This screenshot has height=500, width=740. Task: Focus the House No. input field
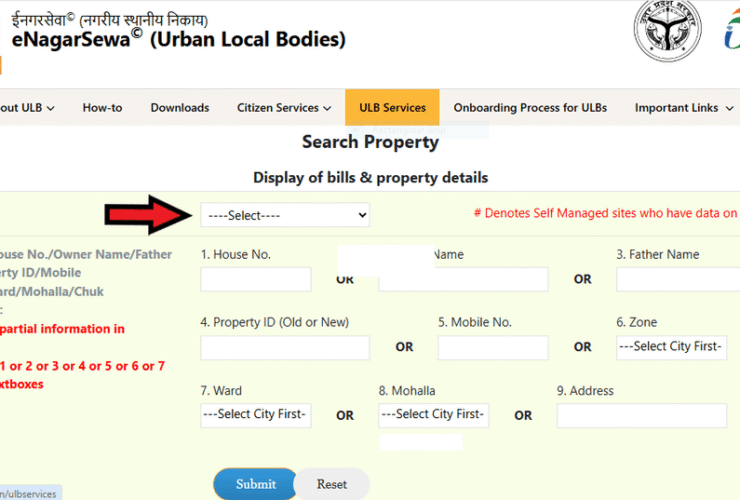256,280
